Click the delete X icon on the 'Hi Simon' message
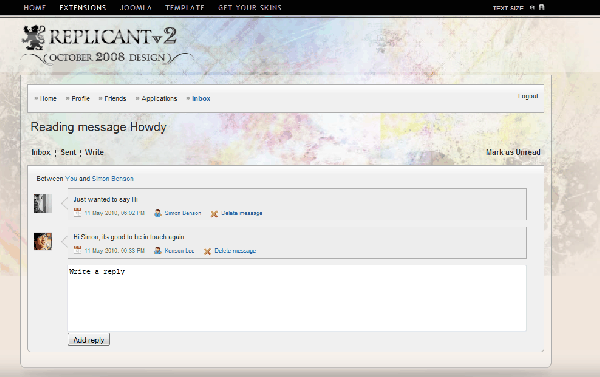 (x=207, y=251)
